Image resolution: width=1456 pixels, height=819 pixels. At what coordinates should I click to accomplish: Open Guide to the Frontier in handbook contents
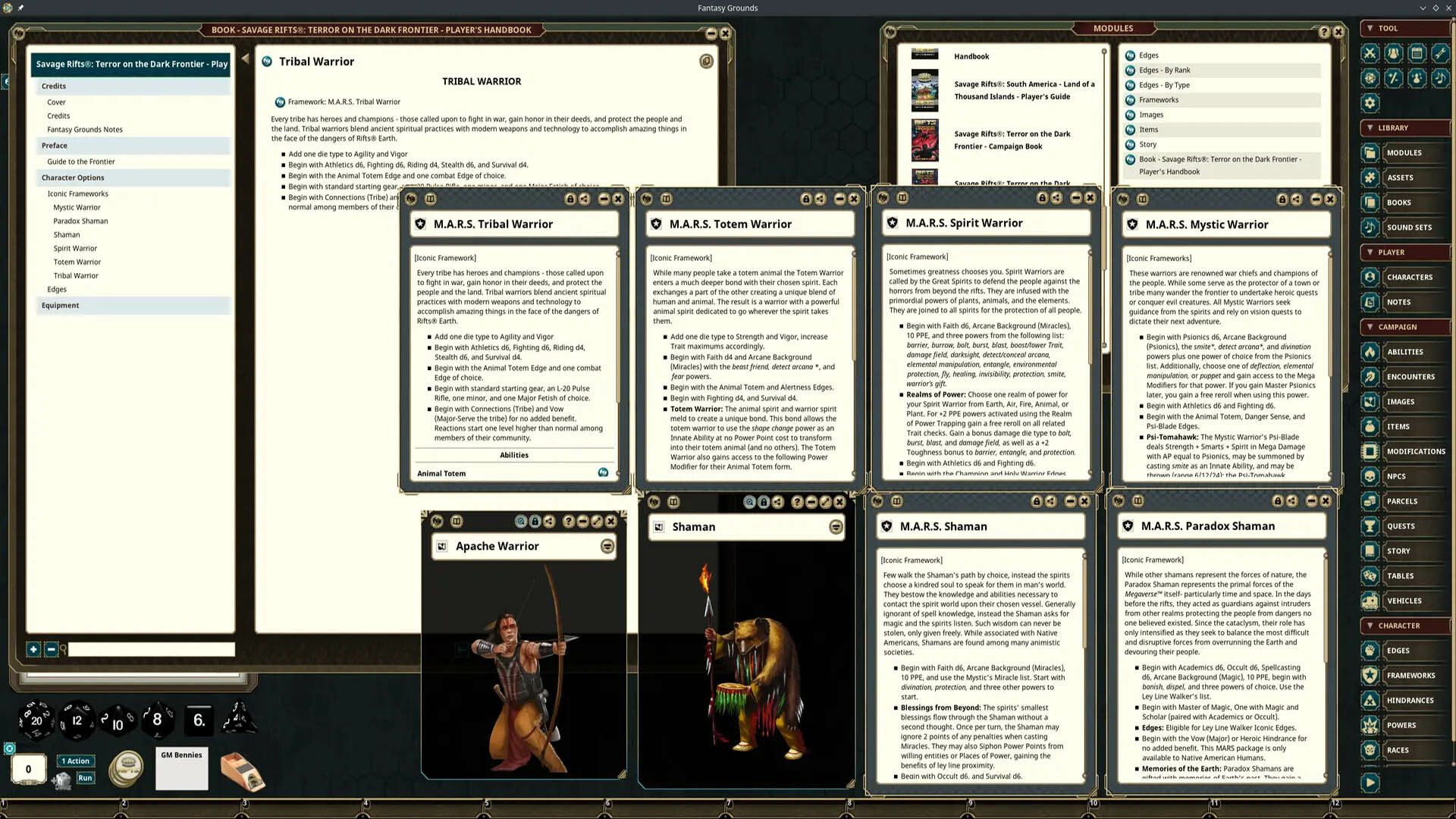pos(80,162)
